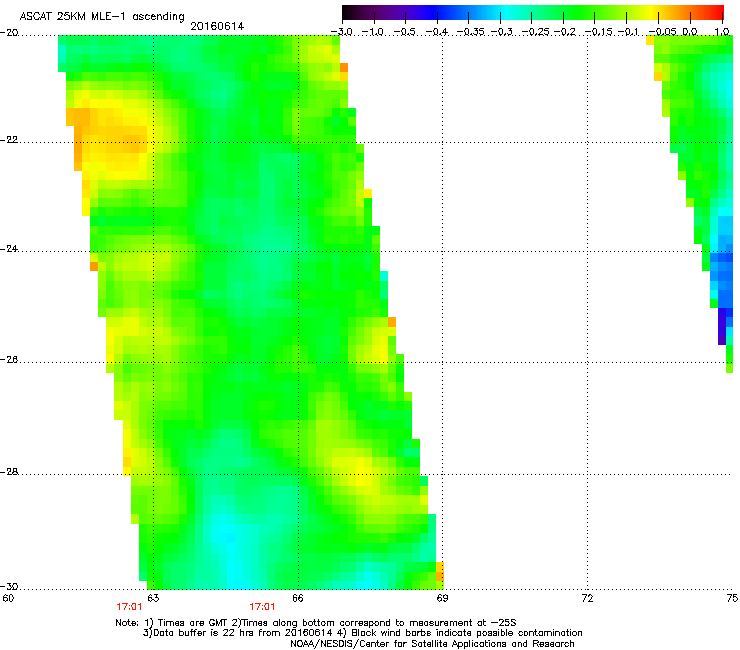The image size is (740, 650).
Task: Click the longitude label 69
Action: [442, 598]
